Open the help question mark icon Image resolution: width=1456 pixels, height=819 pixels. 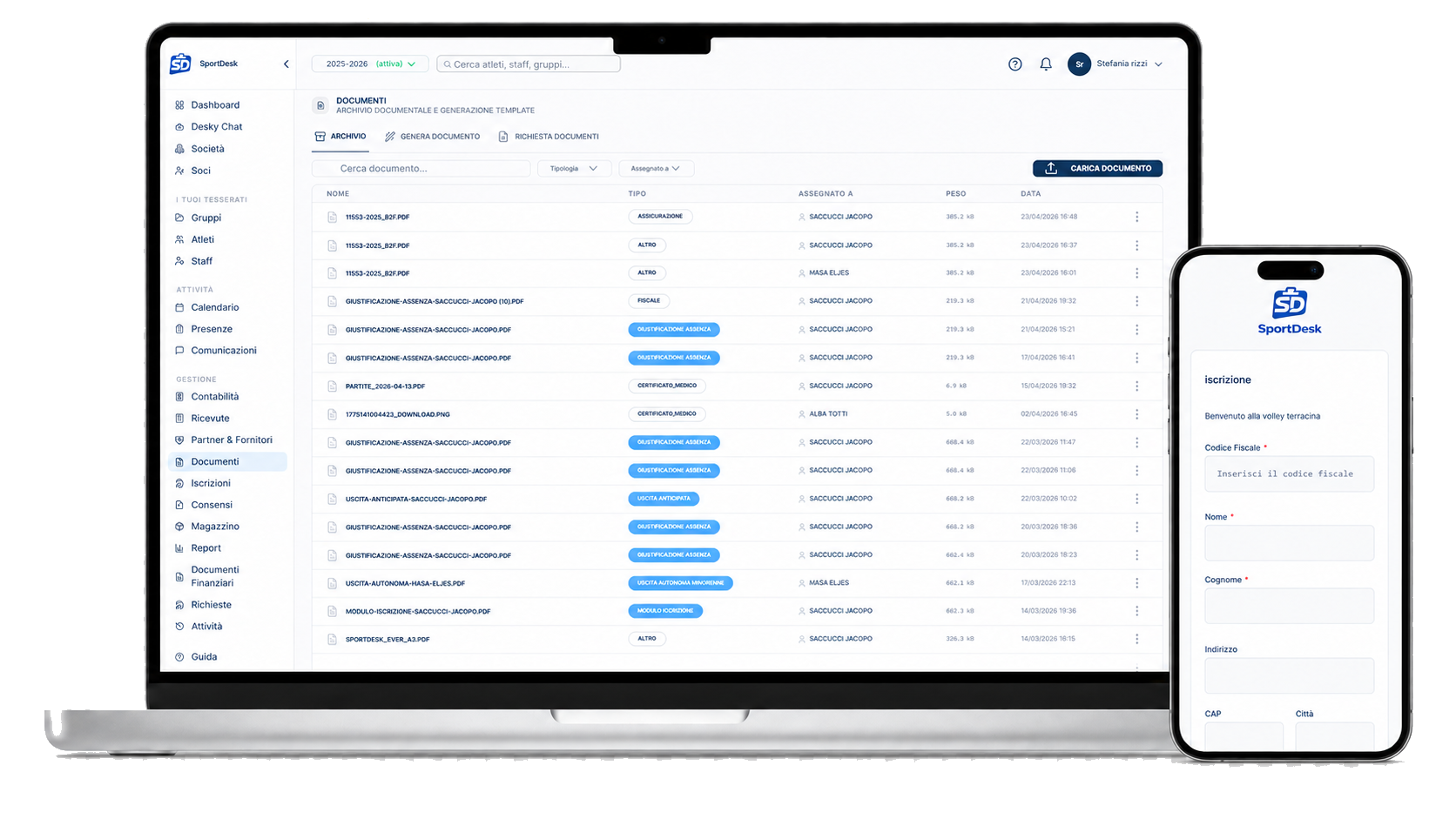1014,64
